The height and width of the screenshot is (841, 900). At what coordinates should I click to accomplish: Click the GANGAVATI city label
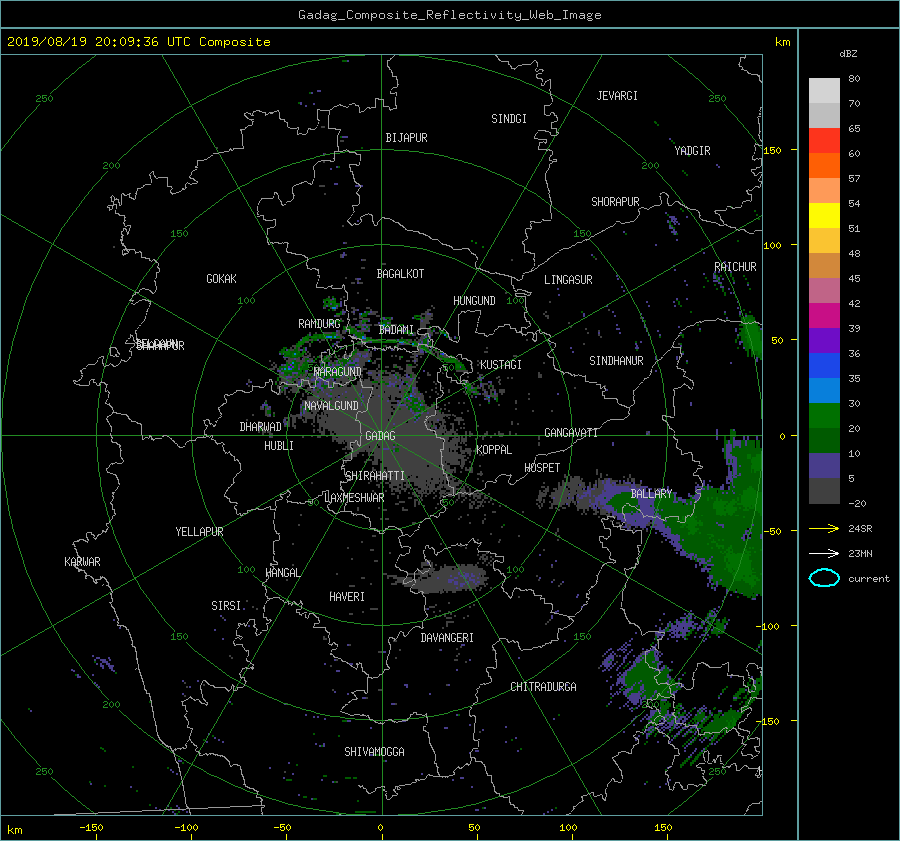(571, 433)
